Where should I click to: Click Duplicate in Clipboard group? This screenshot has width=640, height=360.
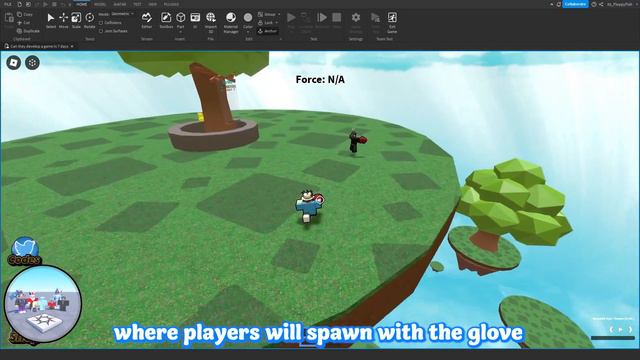click(28, 31)
